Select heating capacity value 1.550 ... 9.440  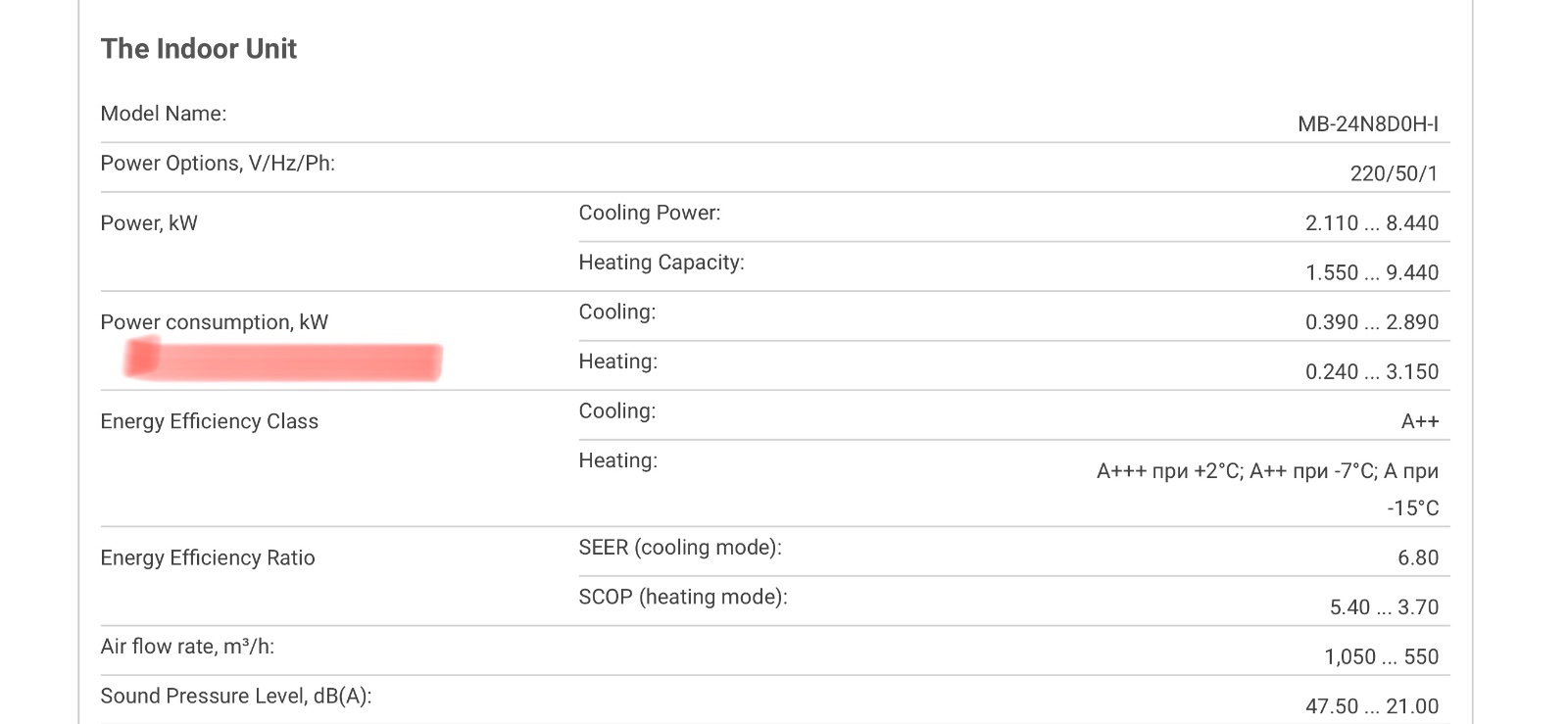[1372, 273]
